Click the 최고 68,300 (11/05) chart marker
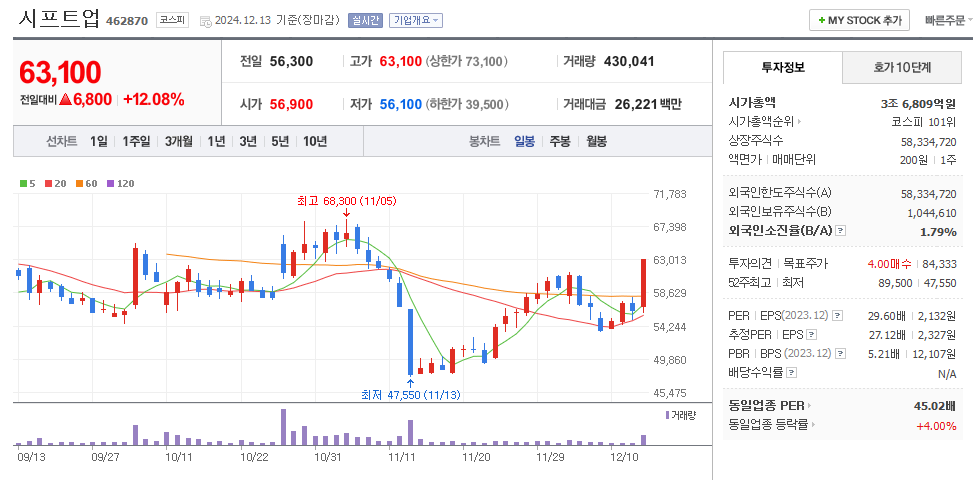Image resolution: width=980 pixels, height=480 pixels. click(x=346, y=201)
